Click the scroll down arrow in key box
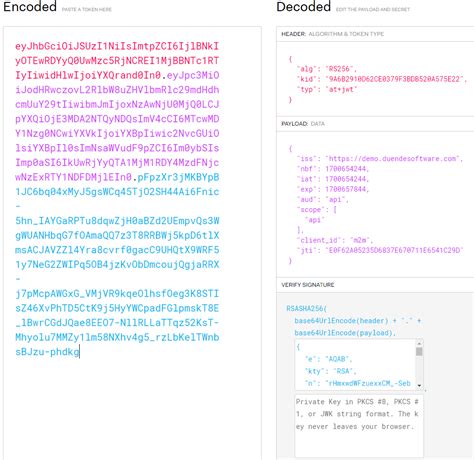Viewport: 474px width, 460px height. pos(419,386)
